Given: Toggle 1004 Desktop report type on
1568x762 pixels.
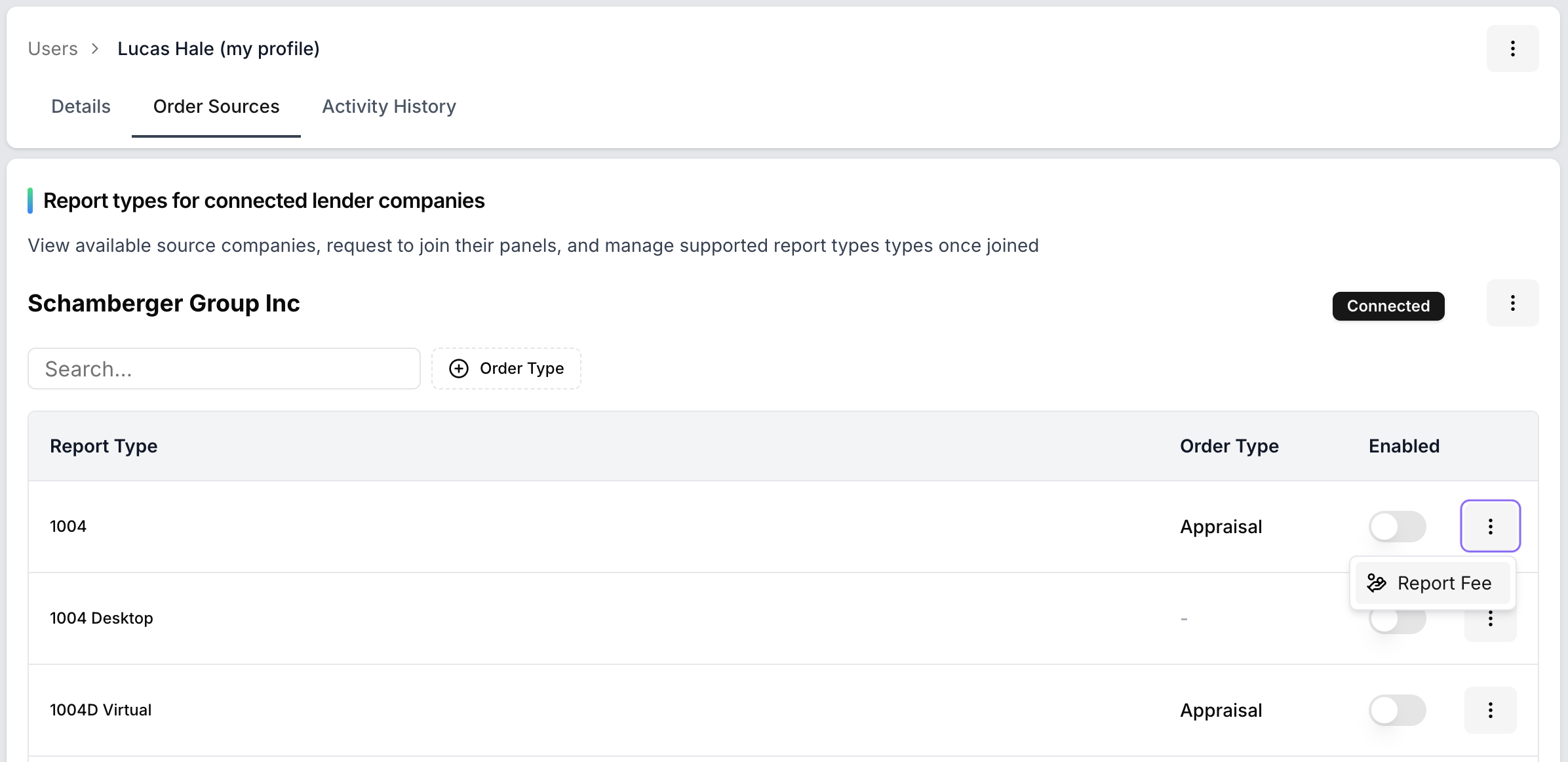Looking at the screenshot, I should [x=1397, y=623].
